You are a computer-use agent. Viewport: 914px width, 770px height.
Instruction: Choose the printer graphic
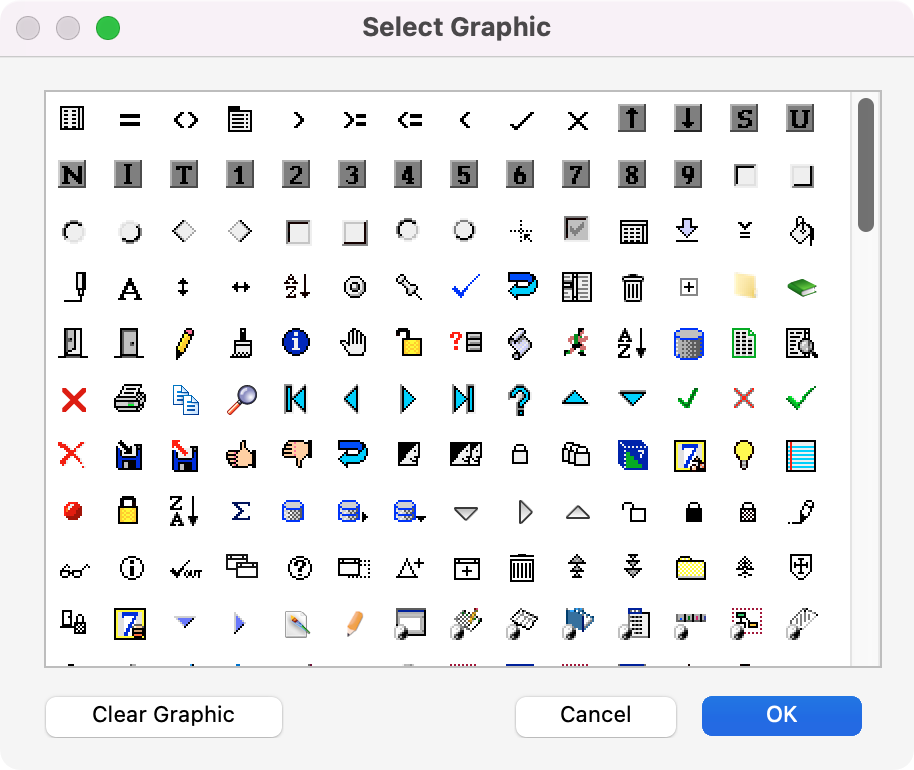[129, 399]
